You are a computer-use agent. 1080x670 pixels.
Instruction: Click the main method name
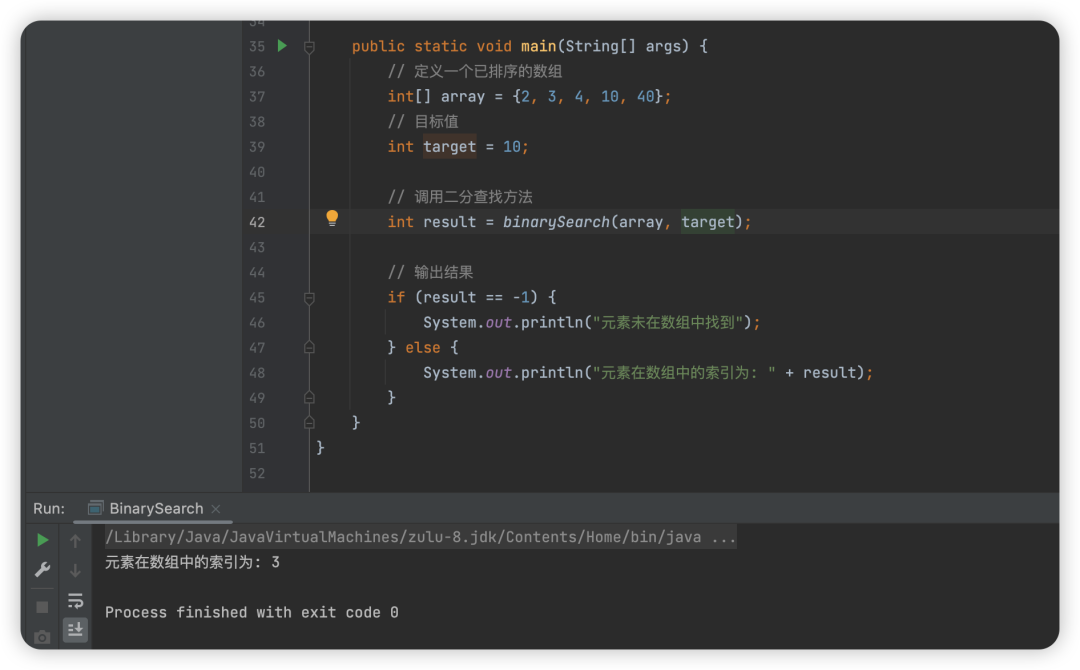(538, 46)
